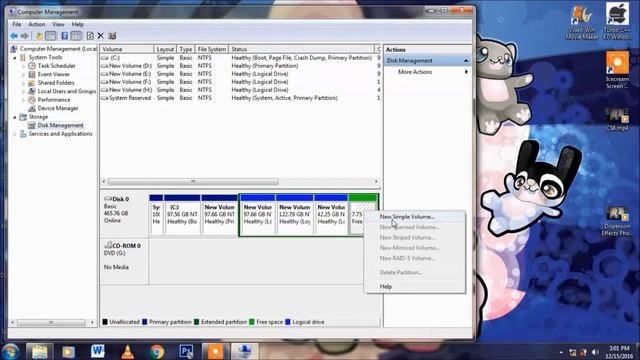Screen dimensions: 640x360
Task: Click the Forward arrow in the toolbar
Action: [24, 36]
